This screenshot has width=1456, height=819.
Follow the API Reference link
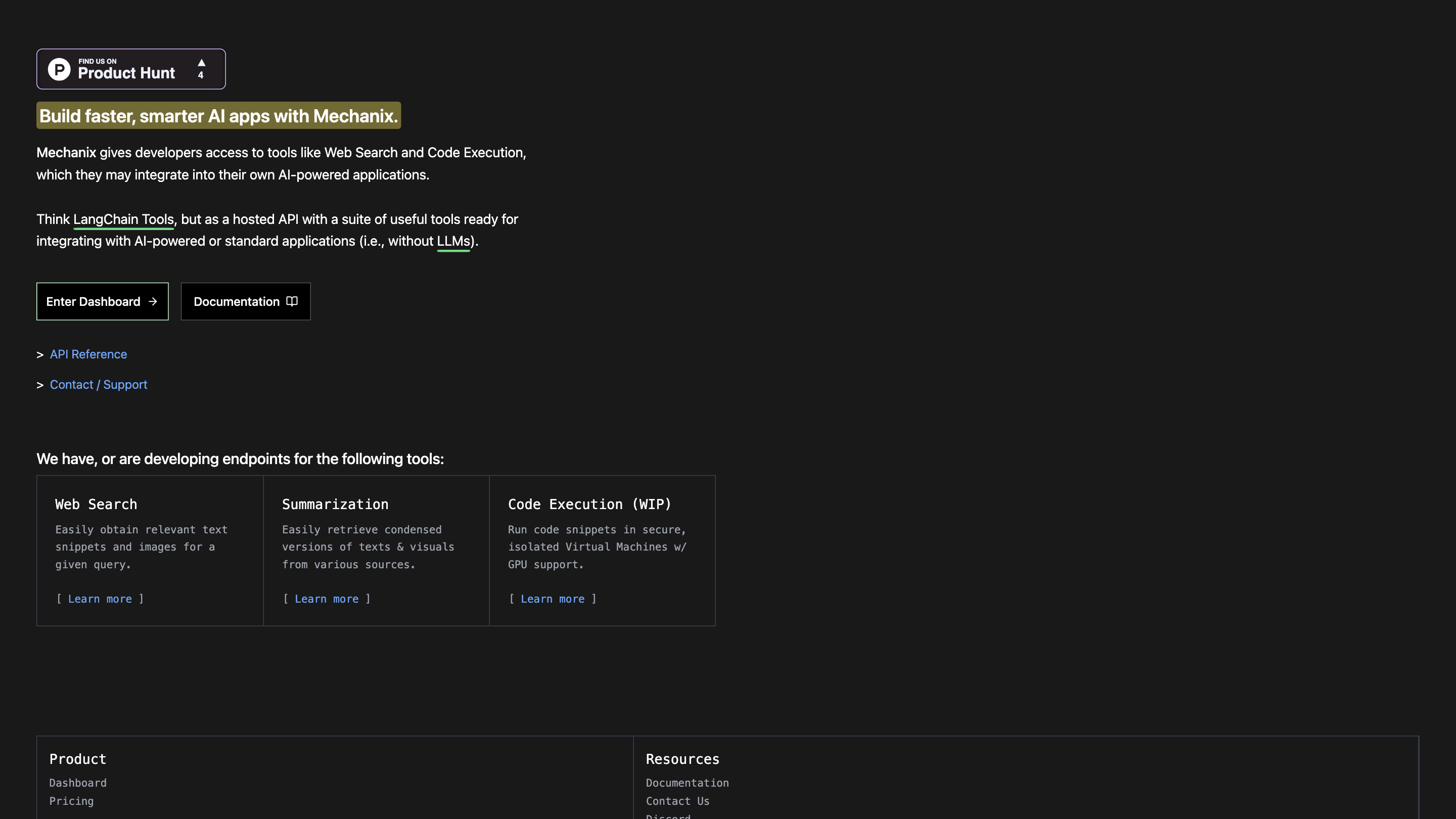(88, 354)
